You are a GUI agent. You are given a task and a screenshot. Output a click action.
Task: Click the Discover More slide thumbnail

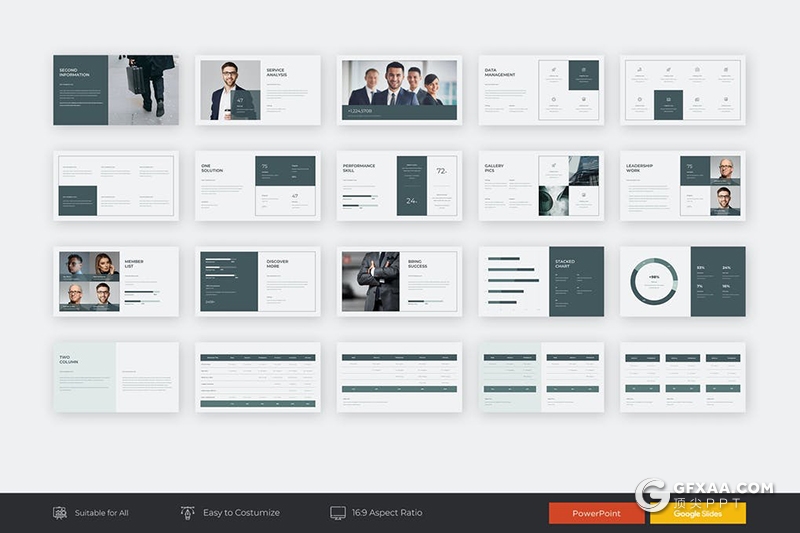tap(258, 281)
